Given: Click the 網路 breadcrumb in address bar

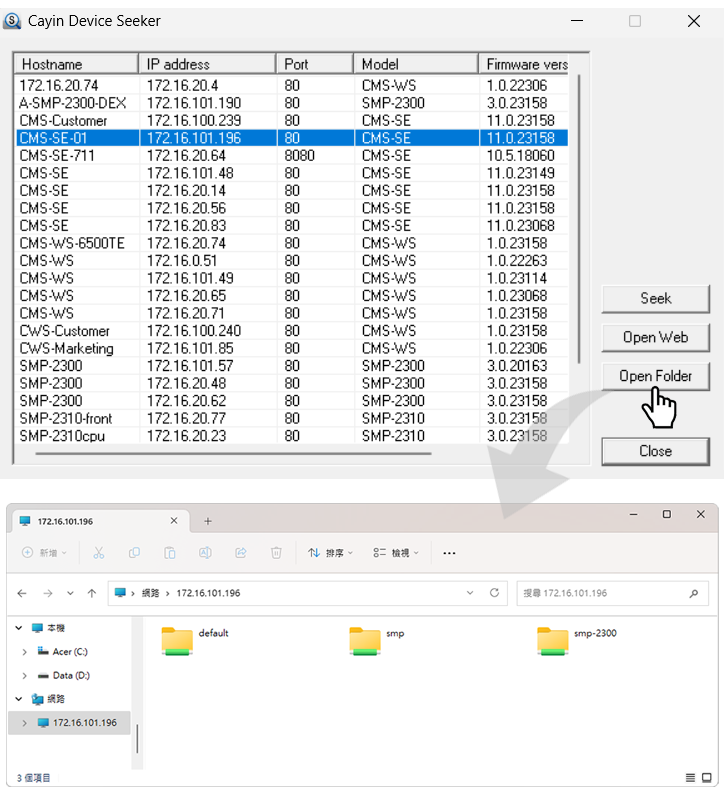Looking at the screenshot, I should [x=151, y=593].
